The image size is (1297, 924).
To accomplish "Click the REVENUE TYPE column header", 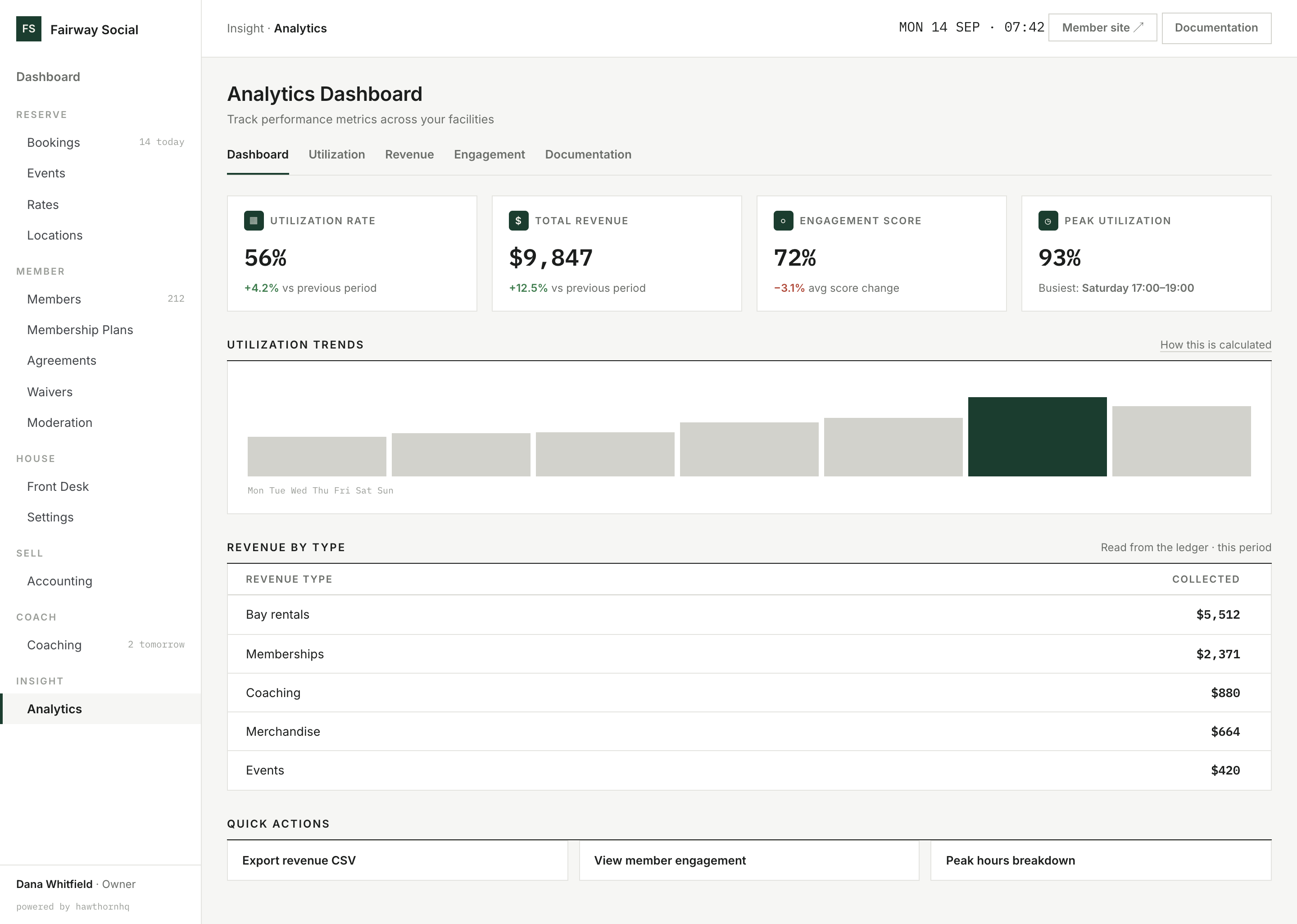I will [289, 579].
